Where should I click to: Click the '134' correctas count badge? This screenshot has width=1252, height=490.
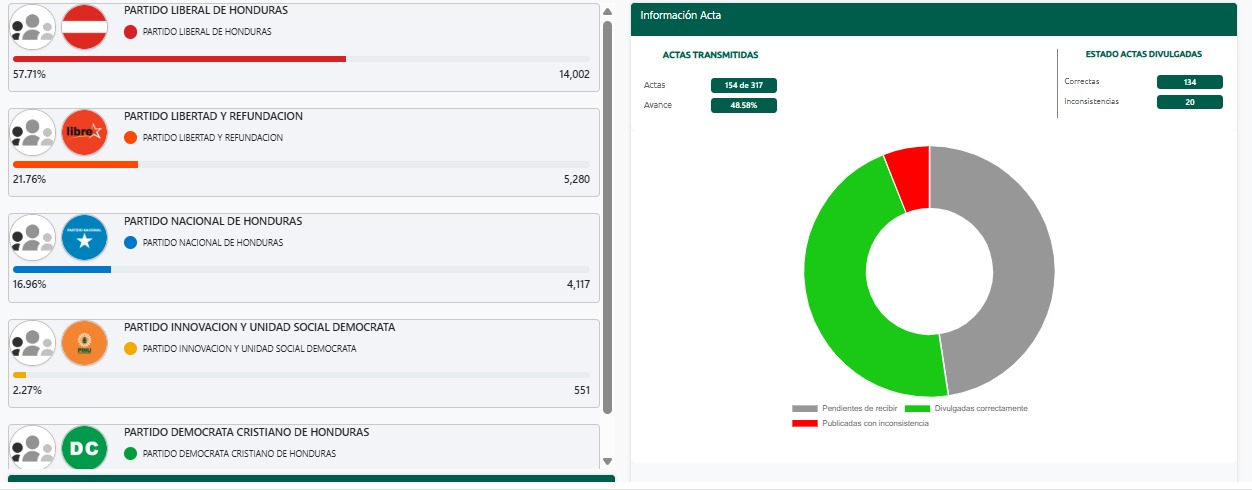[1189, 83]
